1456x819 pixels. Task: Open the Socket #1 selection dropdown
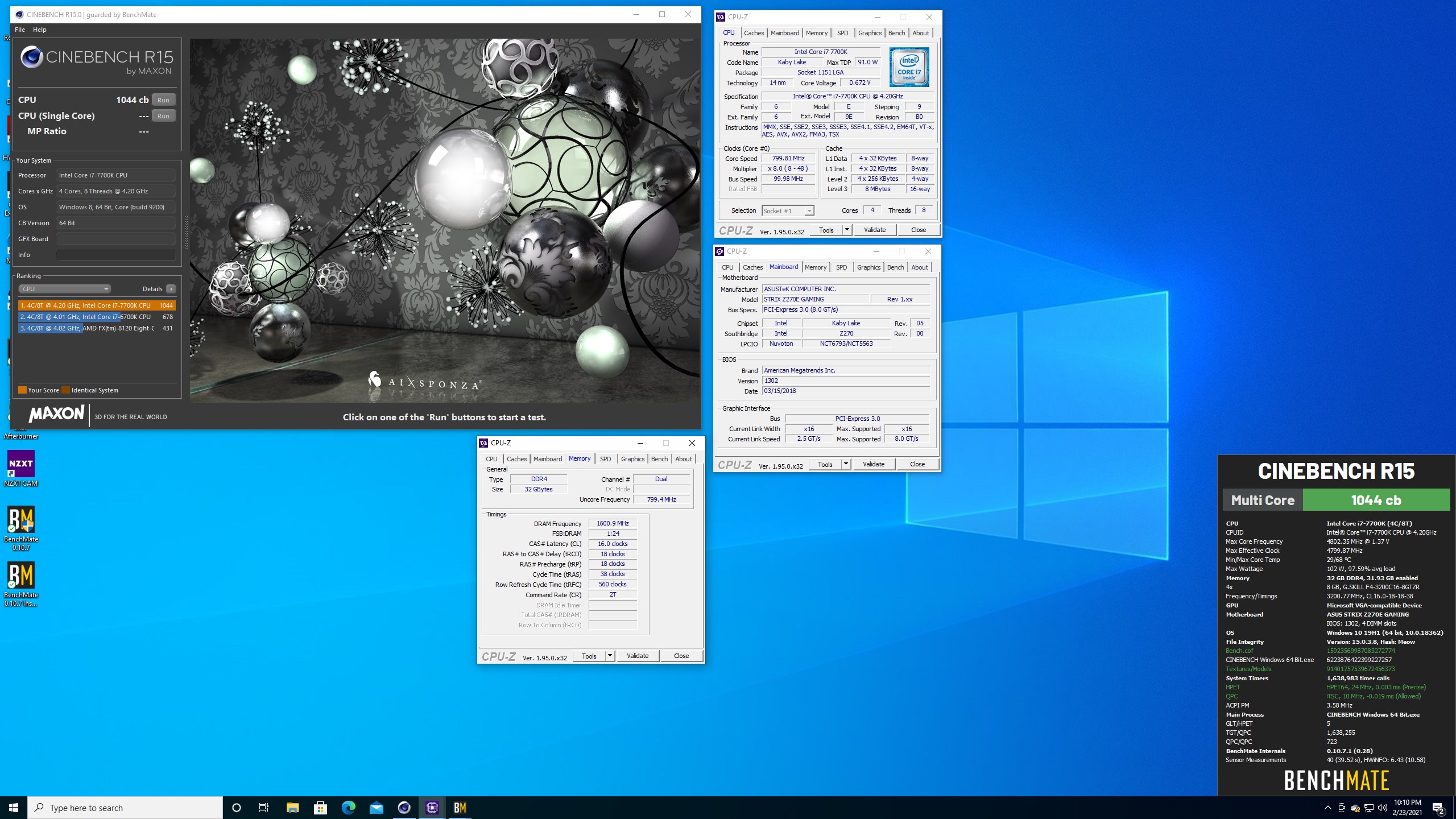(788, 211)
